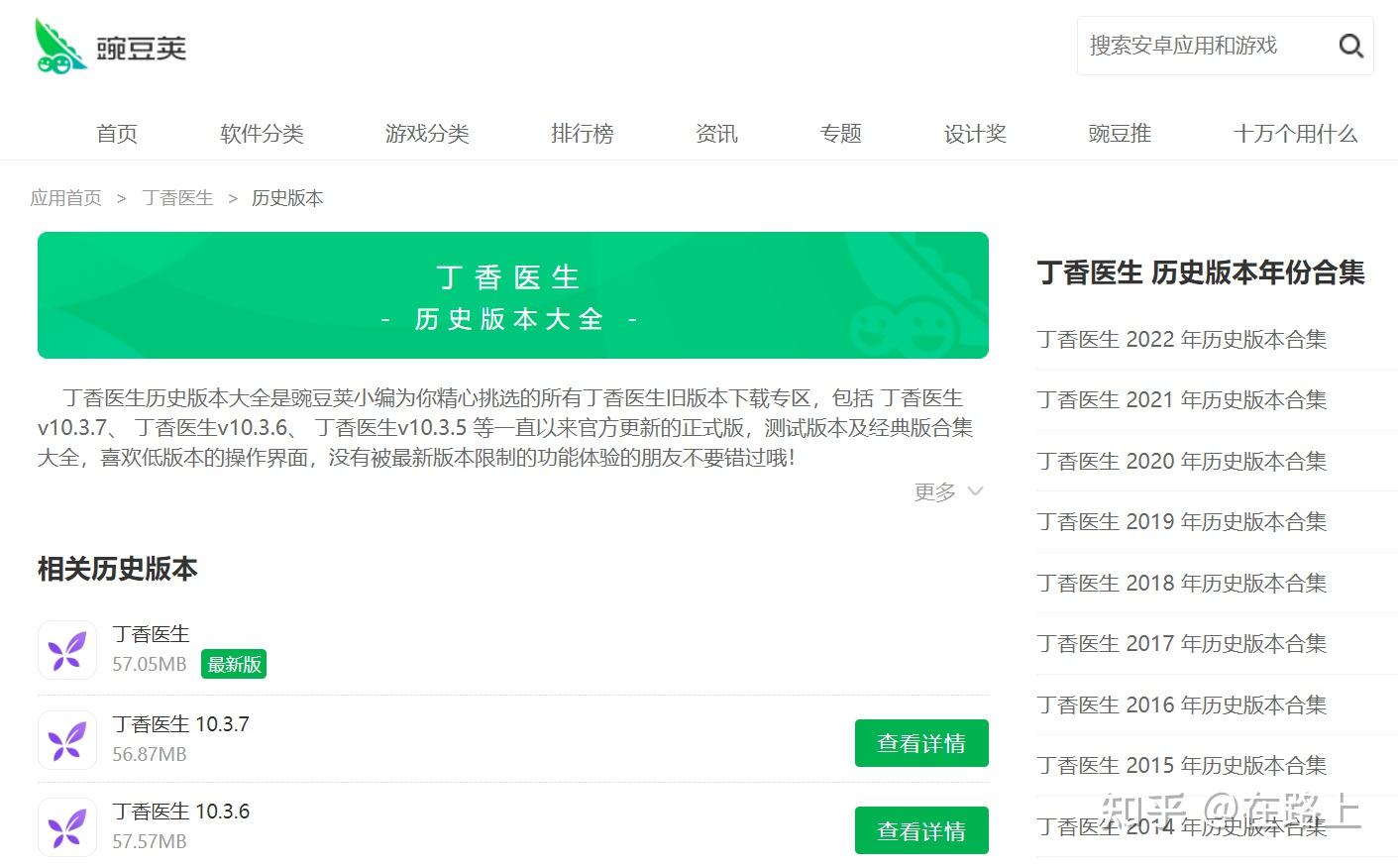
Task: Open 丁香医生 2018 年历史版本合集
Action: [x=1181, y=583]
